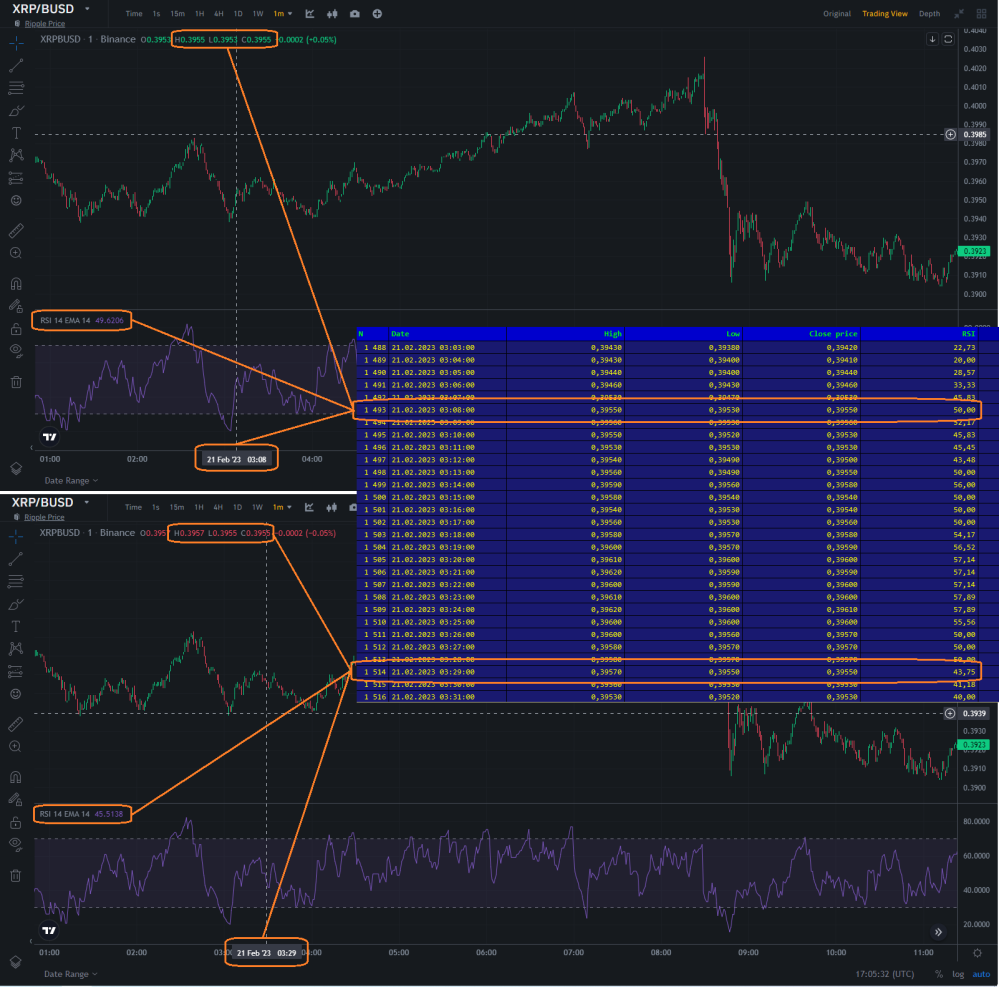This screenshot has width=999, height=987.
Task: Click the plus marker beside 0.3985 price label
Action: pos(950,134)
